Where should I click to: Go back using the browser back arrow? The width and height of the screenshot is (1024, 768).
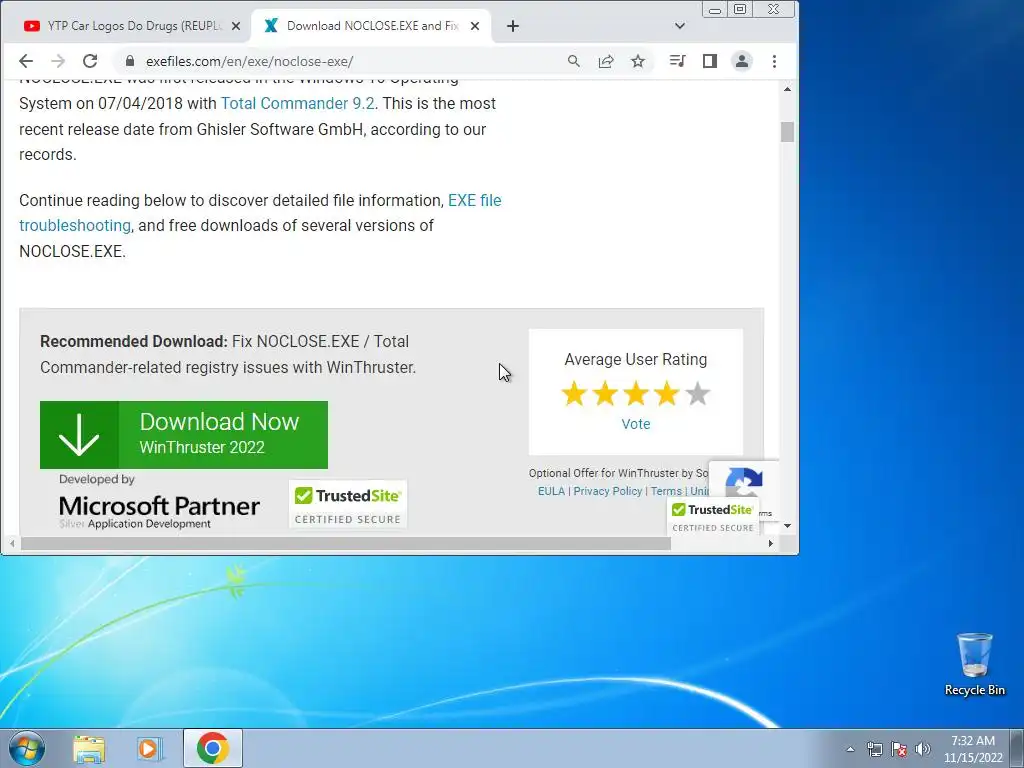(x=26, y=61)
